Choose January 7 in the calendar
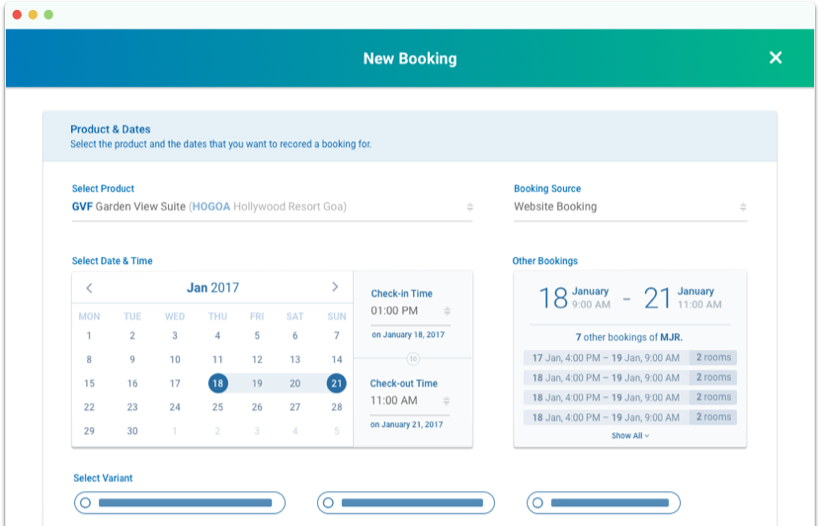 coord(337,336)
